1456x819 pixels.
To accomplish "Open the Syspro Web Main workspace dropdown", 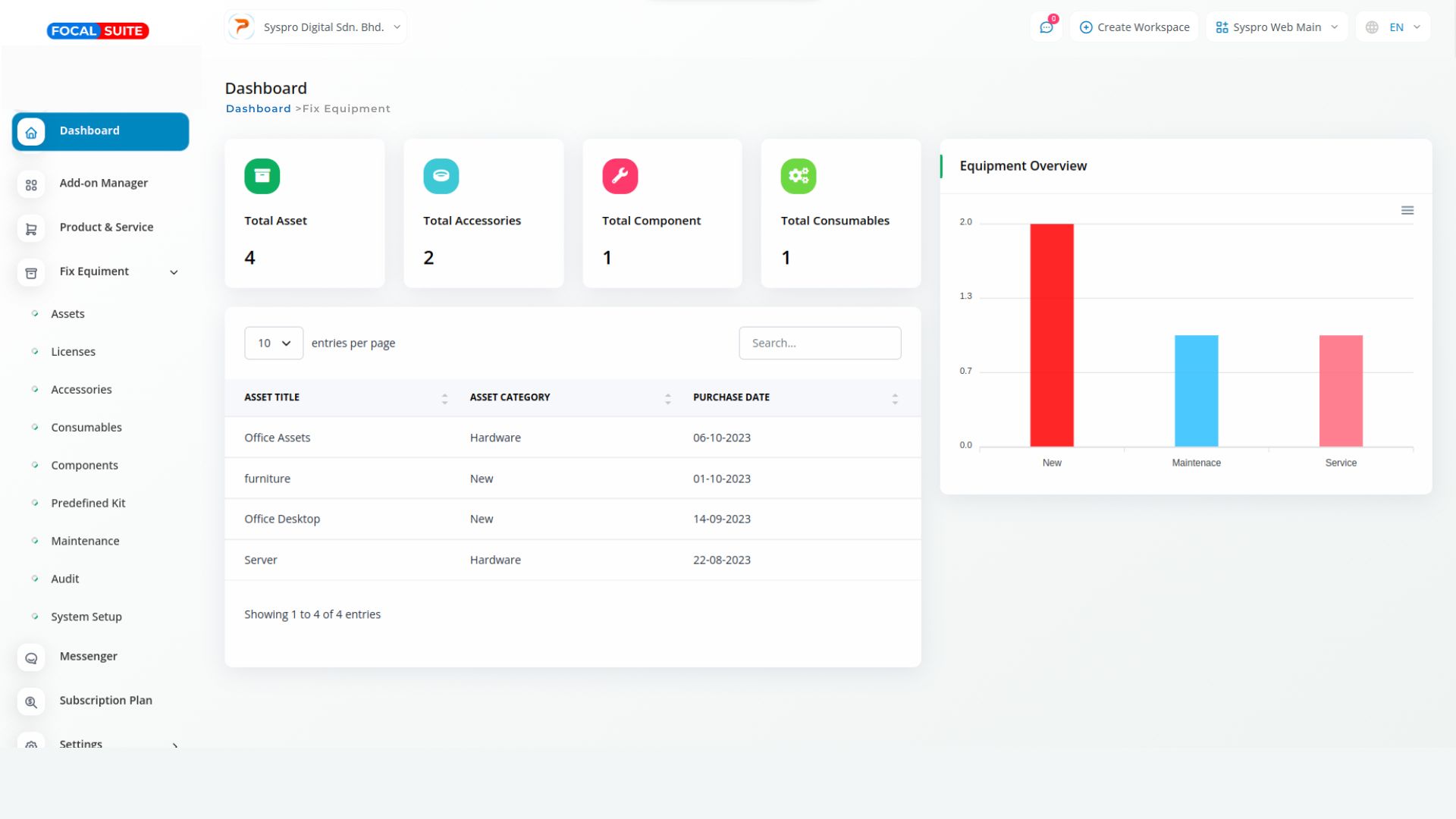I will (x=1276, y=27).
